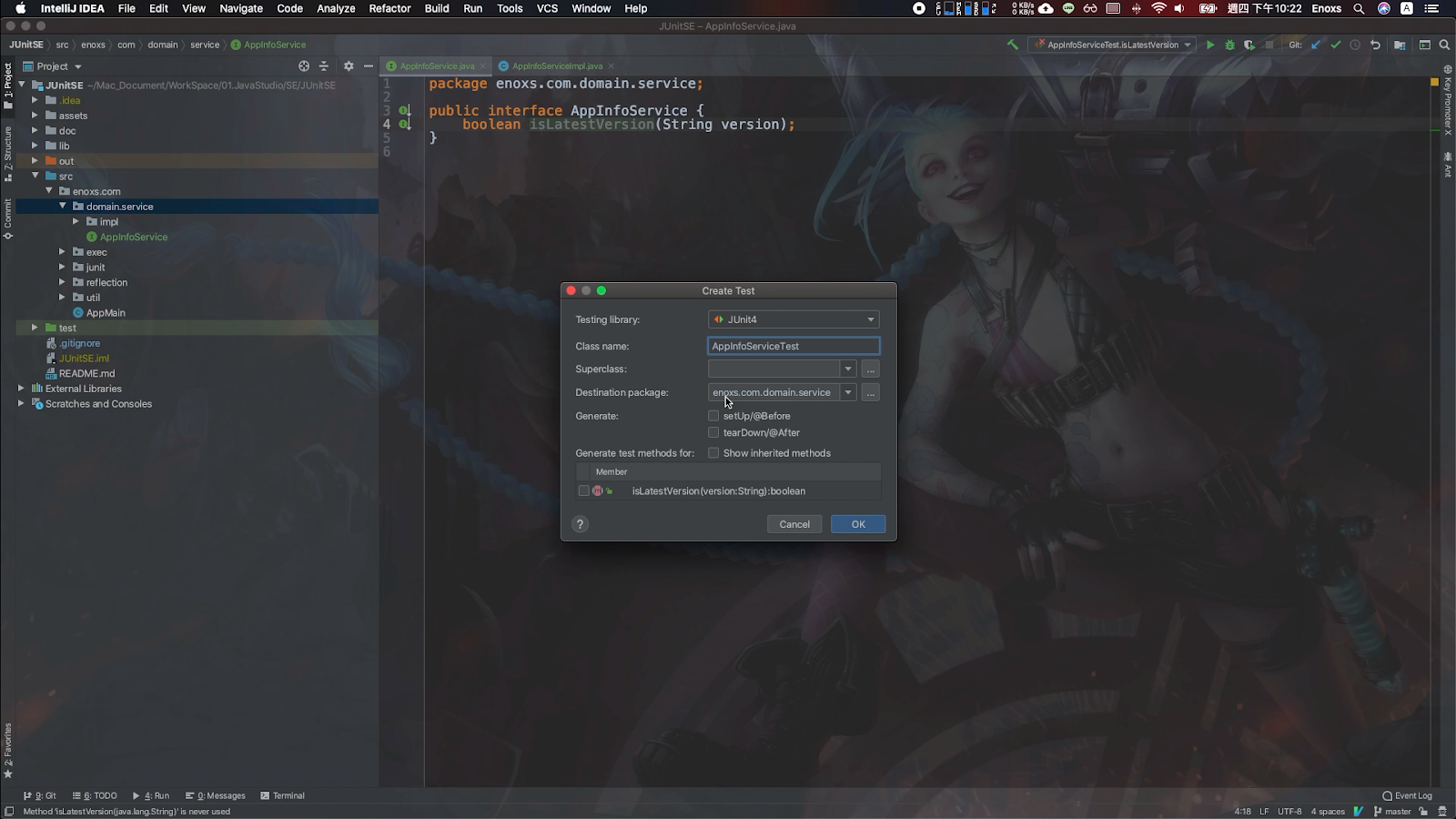Click the Superclass combo box field
The width and height of the screenshot is (1456, 819).
(x=773, y=369)
